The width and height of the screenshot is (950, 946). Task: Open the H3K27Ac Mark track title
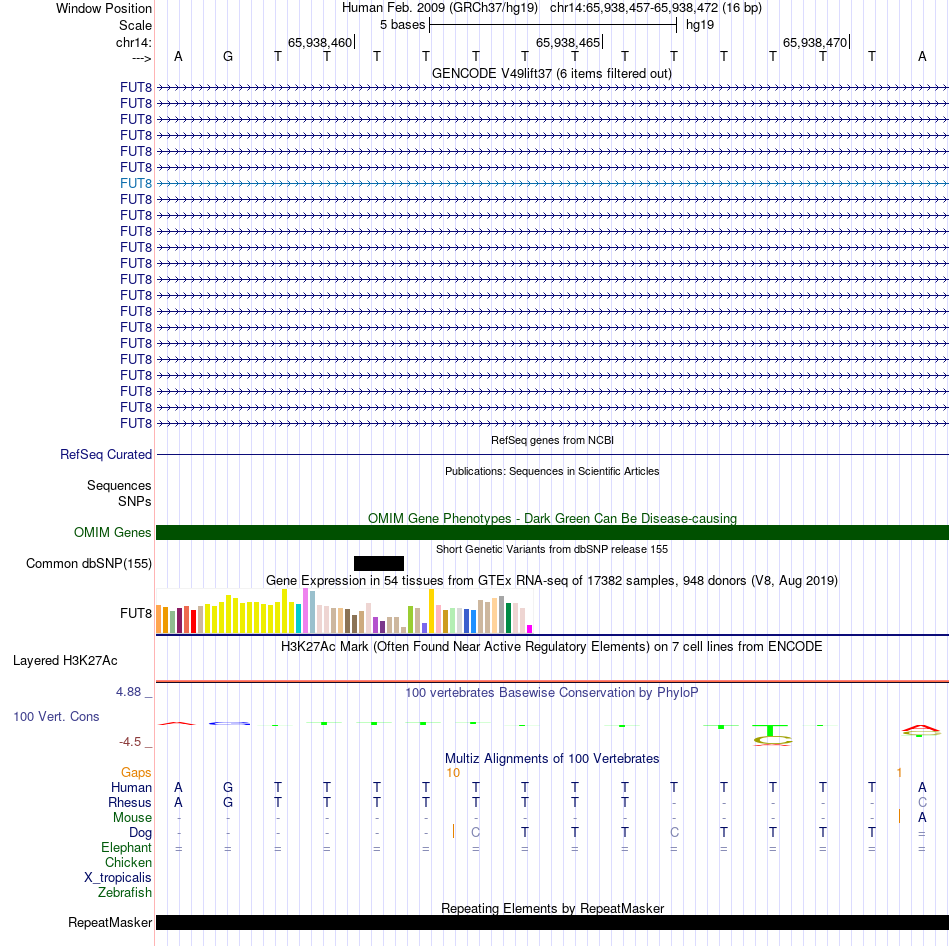[551, 647]
